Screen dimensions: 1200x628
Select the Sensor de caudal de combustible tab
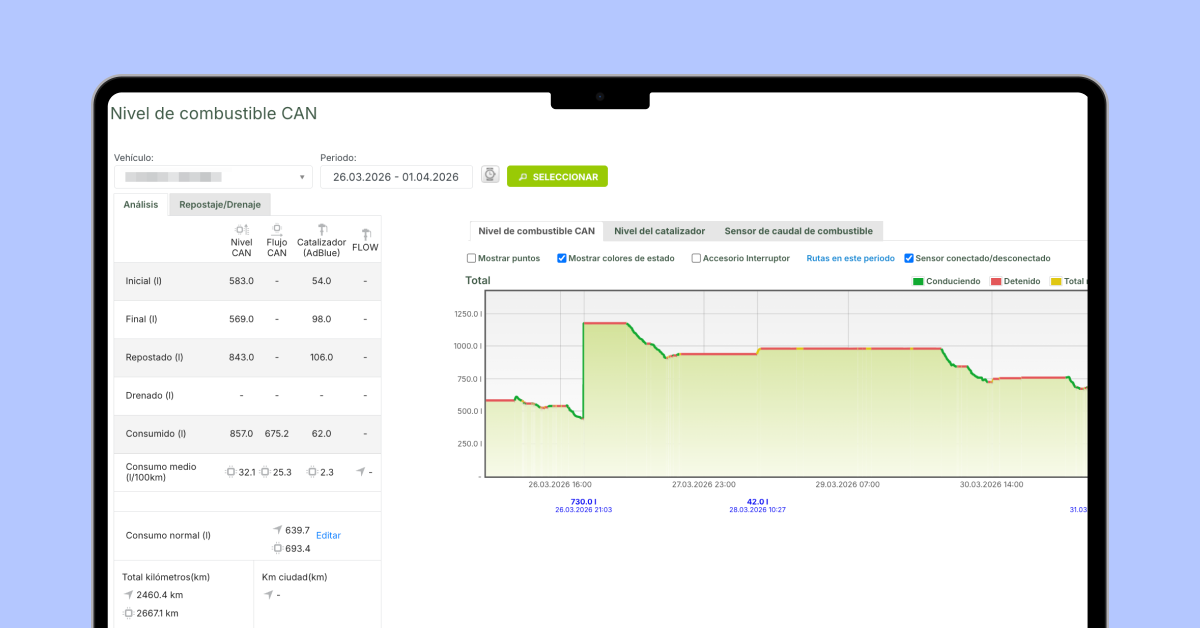[x=798, y=231]
